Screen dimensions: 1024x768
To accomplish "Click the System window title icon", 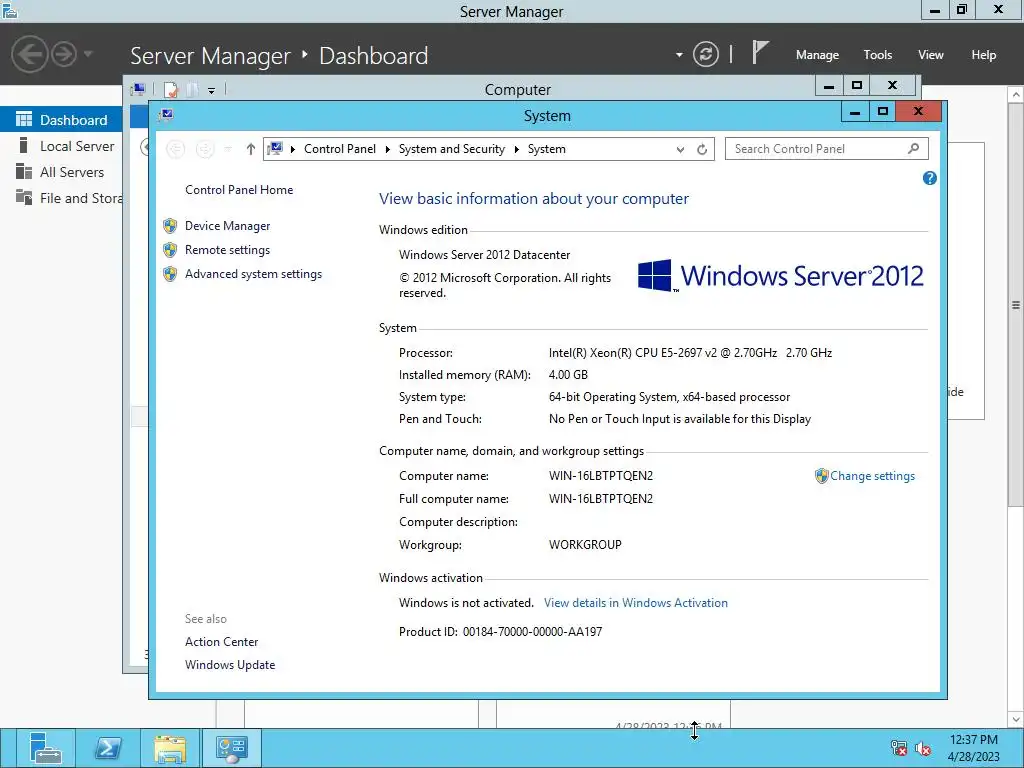I will tap(166, 115).
